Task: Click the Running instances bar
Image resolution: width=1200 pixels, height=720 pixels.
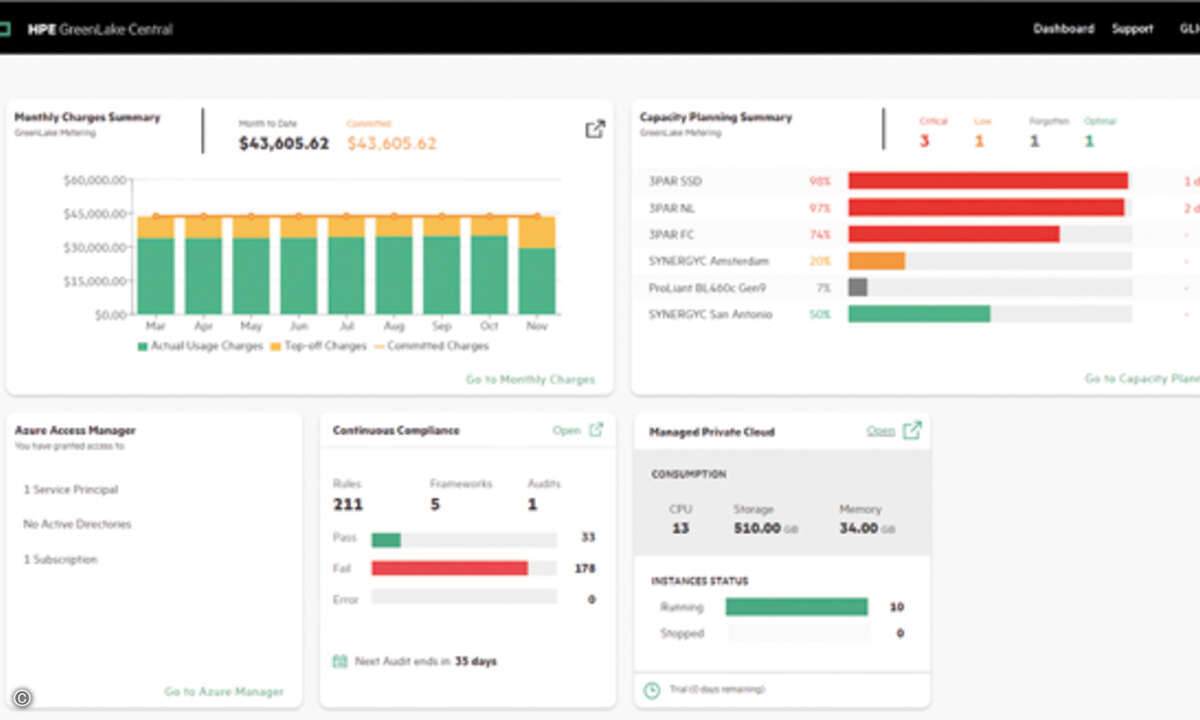Action: [797, 607]
